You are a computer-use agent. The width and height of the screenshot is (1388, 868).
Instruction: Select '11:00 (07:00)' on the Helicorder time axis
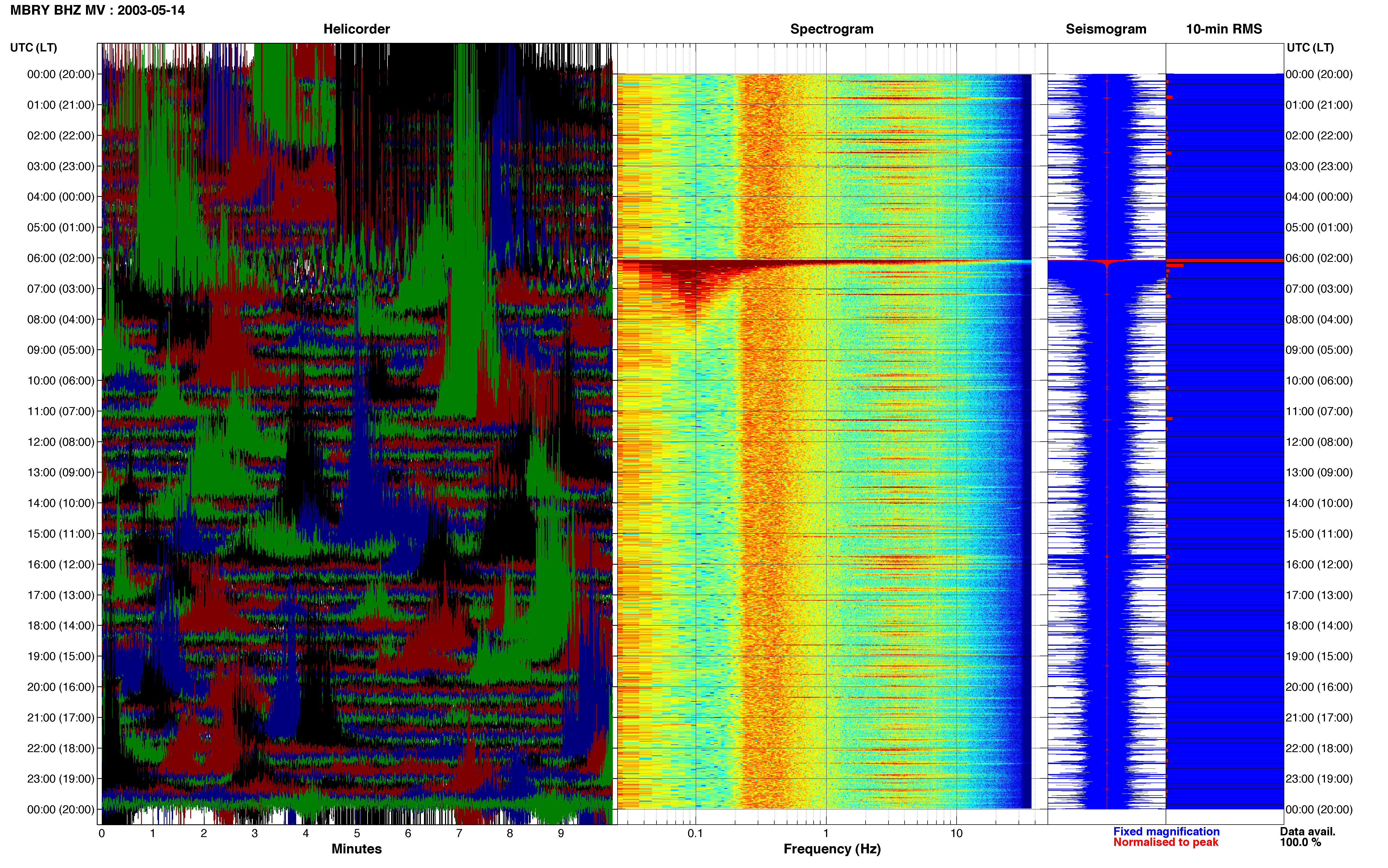pos(61,411)
